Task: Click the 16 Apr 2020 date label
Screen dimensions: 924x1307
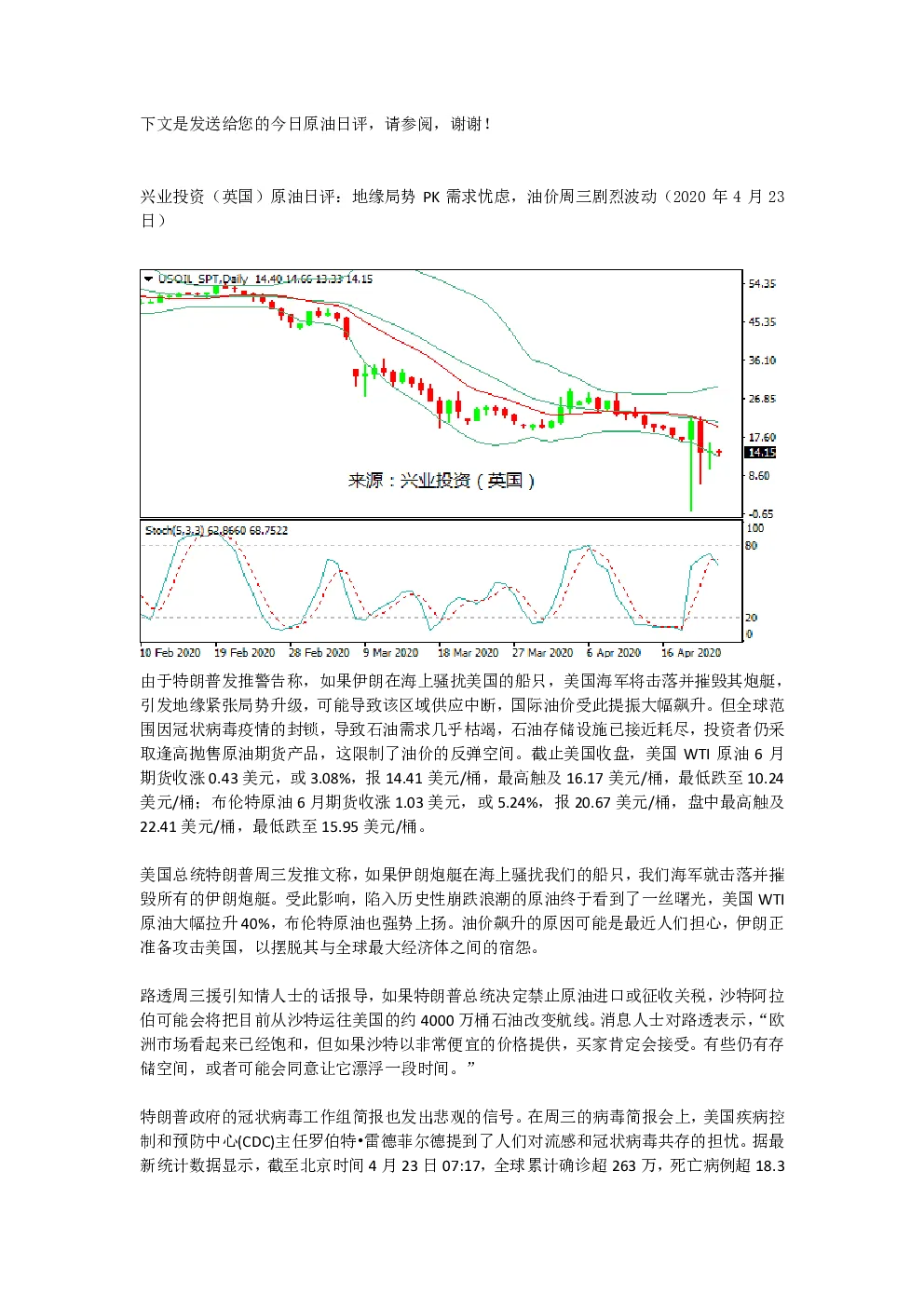Action: point(690,653)
